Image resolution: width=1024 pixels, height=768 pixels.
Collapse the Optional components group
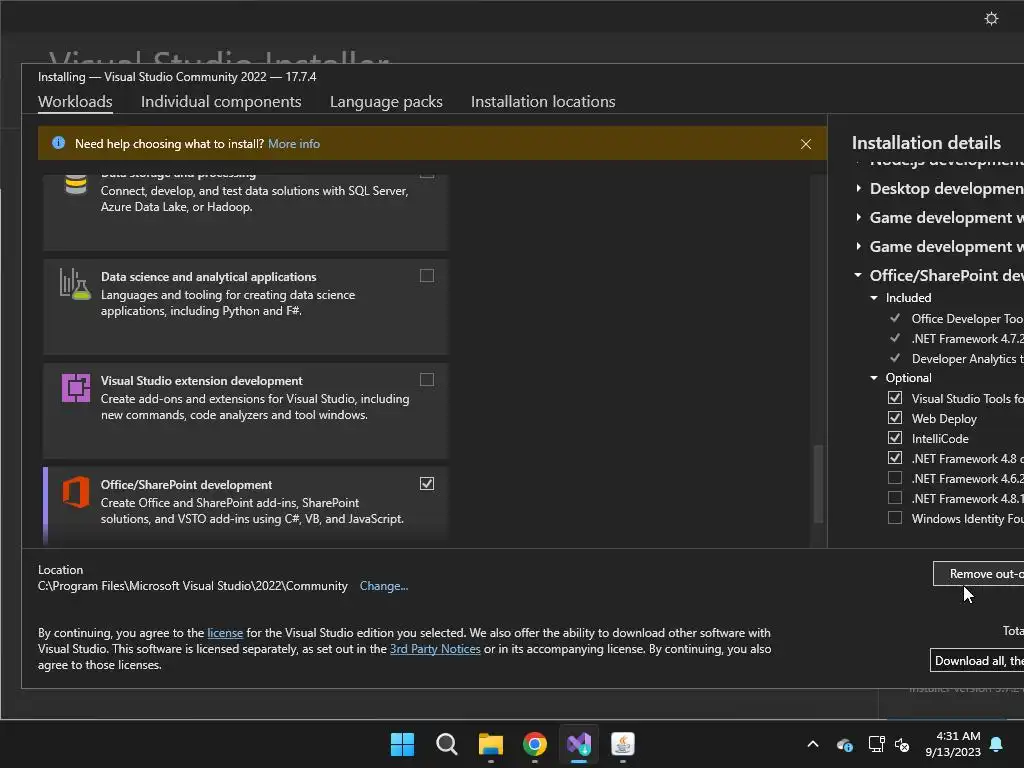pyautogui.click(x=874, y=378)
